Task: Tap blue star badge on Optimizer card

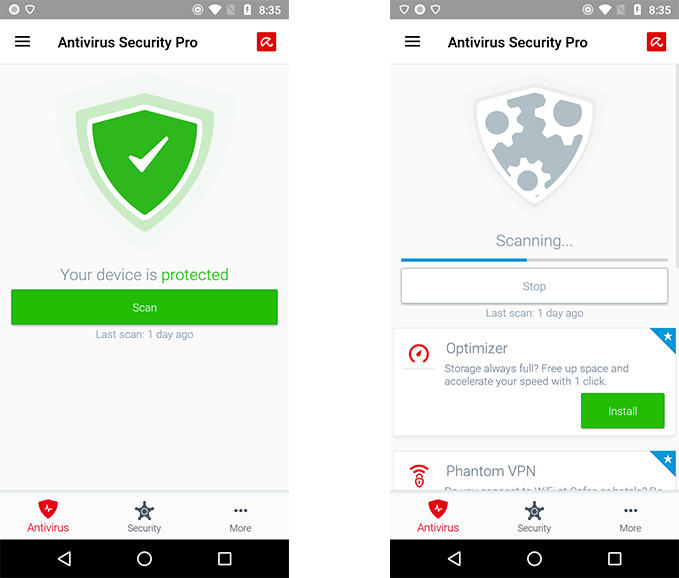Action: (666, 337)
